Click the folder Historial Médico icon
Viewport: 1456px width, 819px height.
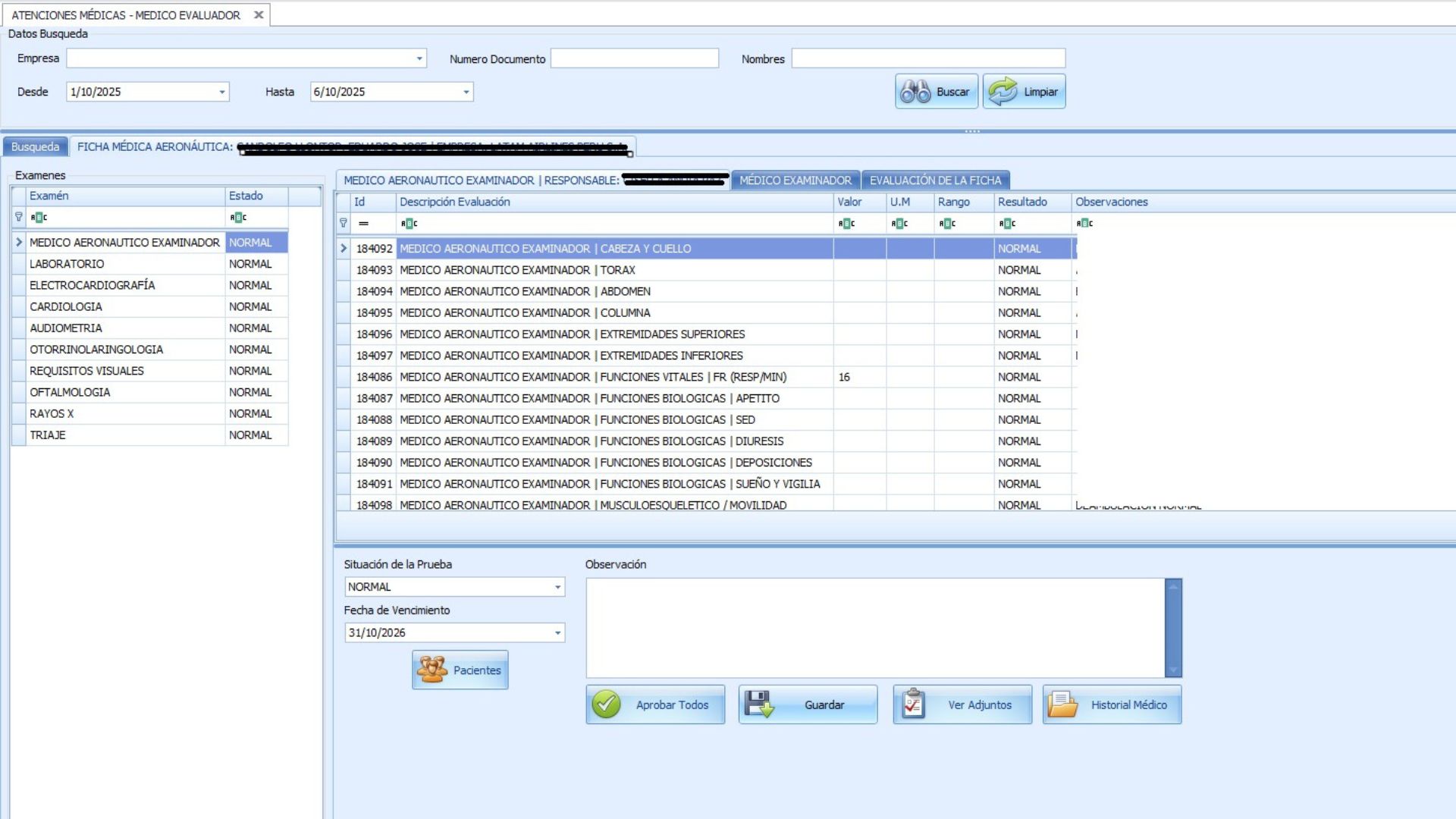coord(1062,704)
